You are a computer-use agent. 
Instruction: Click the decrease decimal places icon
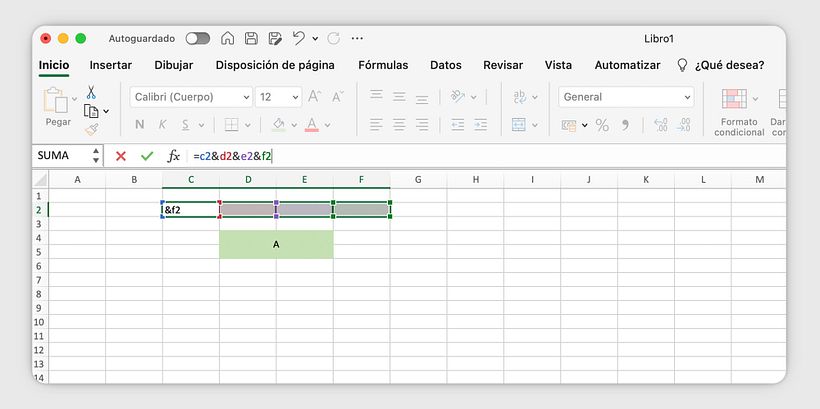[x=684, y=124]
